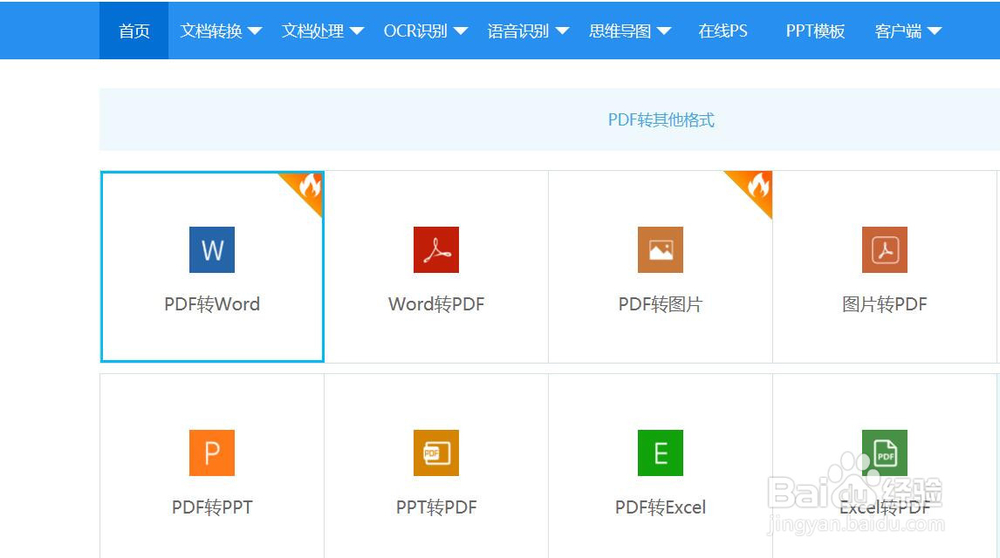Click the red Acrobat icon for Word转PDF
This screenshot has height=558, width=1000.
[436, 249]
